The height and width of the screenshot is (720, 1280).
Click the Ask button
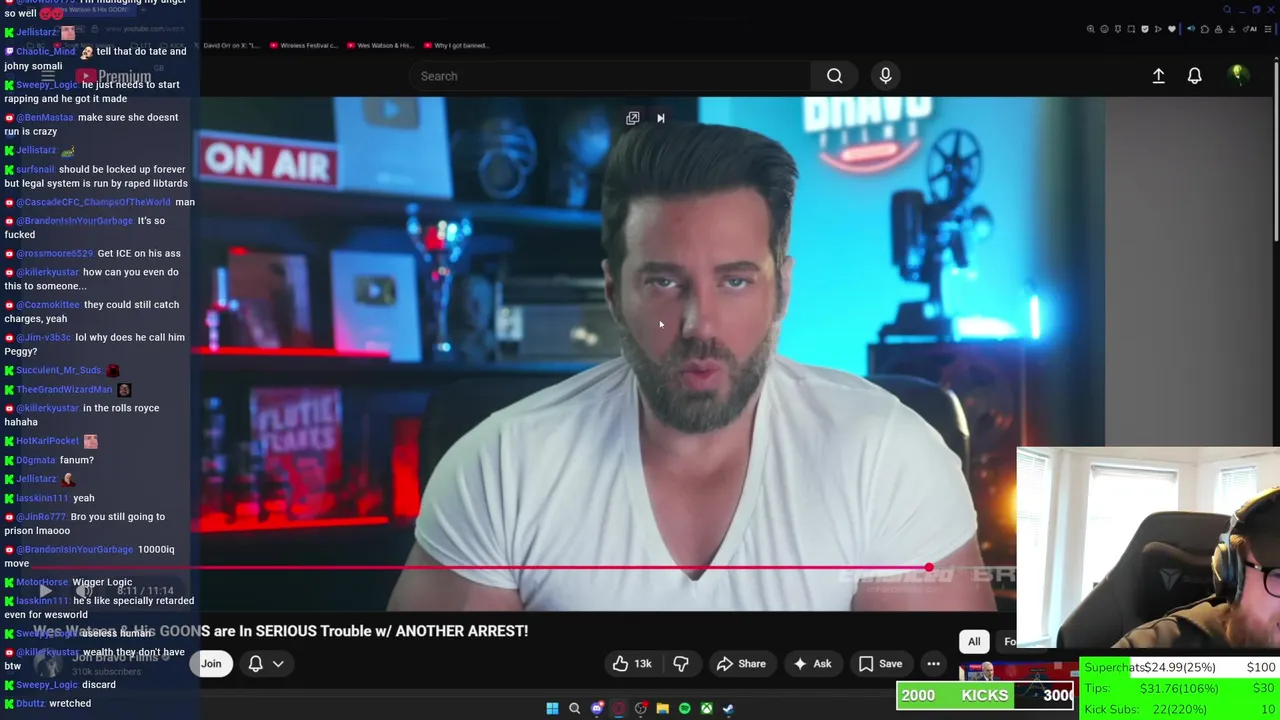click(x=812, y=664)
